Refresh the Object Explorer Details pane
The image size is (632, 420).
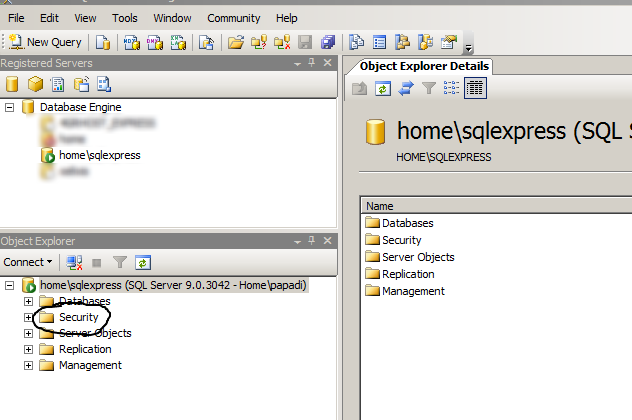pyautogui.click(x=383, y=88)
